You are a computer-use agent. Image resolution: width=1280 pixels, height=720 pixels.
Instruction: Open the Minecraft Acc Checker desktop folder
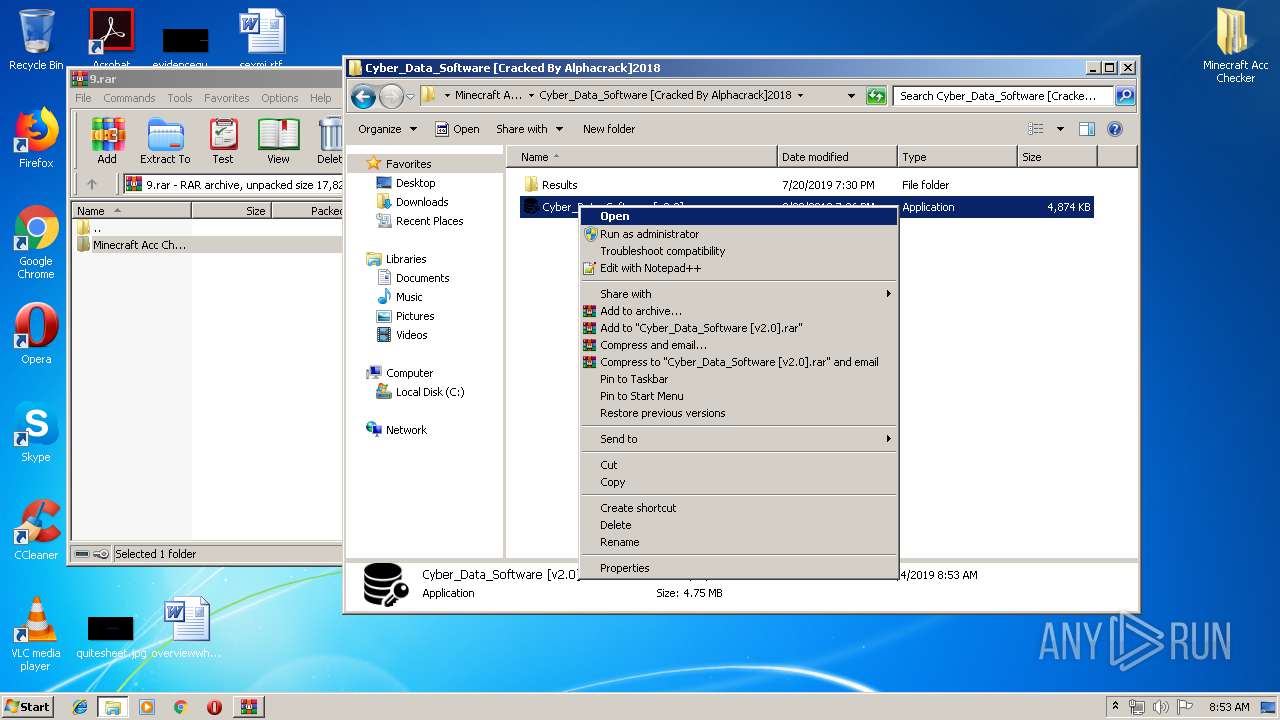[1236, 46]
